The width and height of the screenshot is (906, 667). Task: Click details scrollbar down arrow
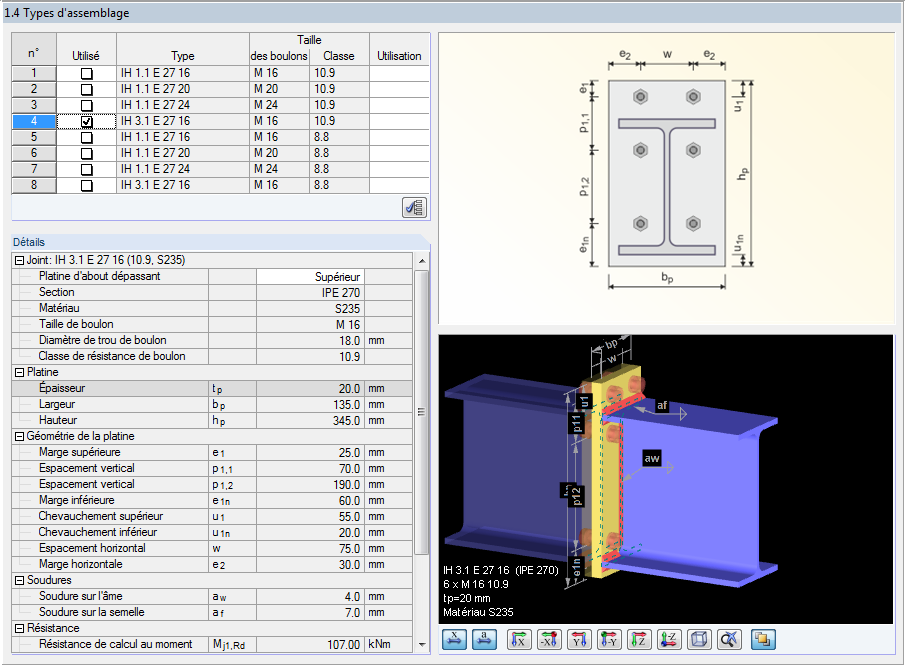422,644
